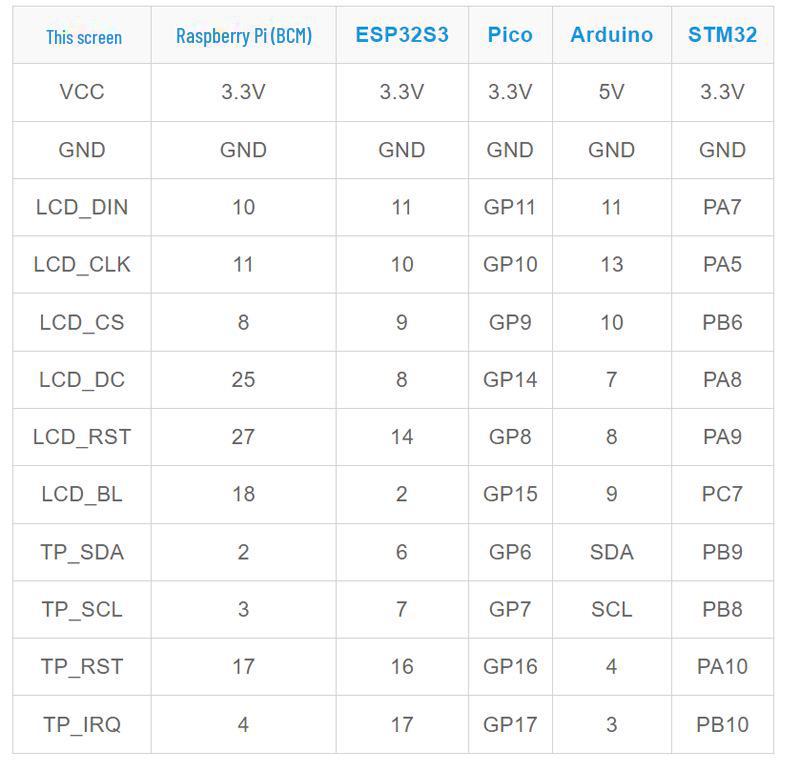The height and width of the screenshot is (772, 800).
Task: Select the VCC row label
Action: pyautogui.click(x=82, y=92)
